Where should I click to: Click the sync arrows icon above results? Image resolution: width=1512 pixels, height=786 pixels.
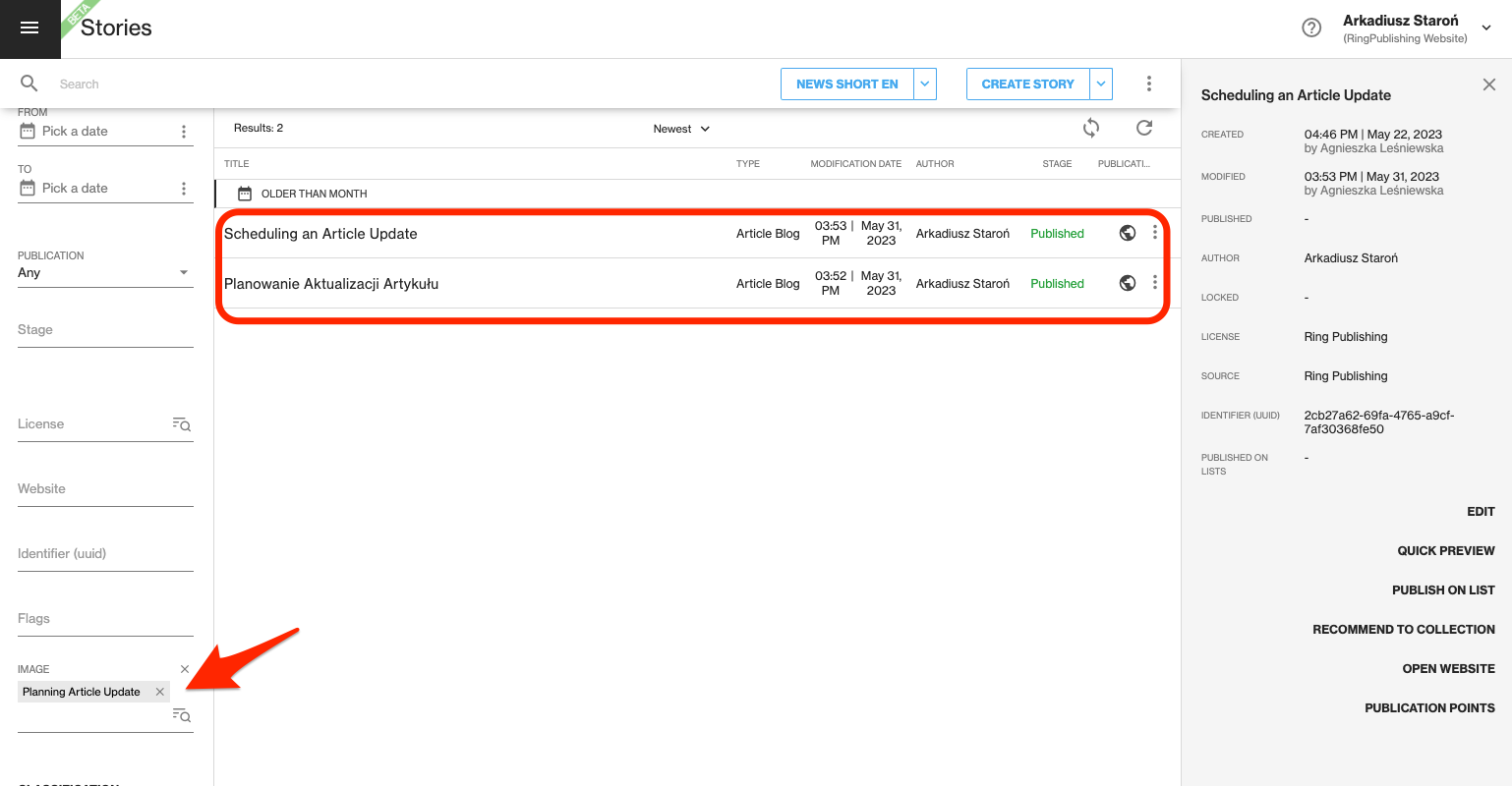(x=1091, y=128)
